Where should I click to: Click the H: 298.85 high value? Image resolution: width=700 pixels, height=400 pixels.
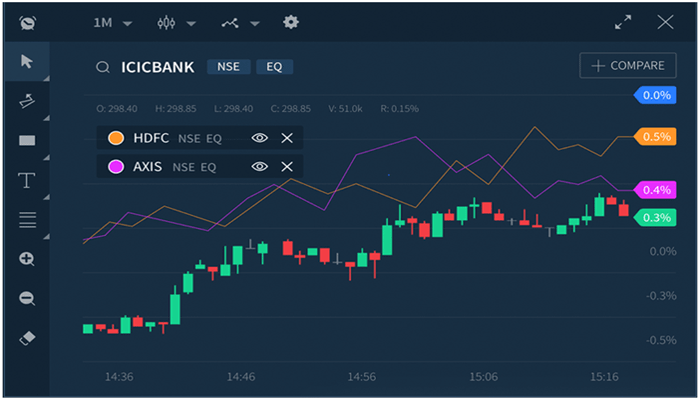pos(175,109)
